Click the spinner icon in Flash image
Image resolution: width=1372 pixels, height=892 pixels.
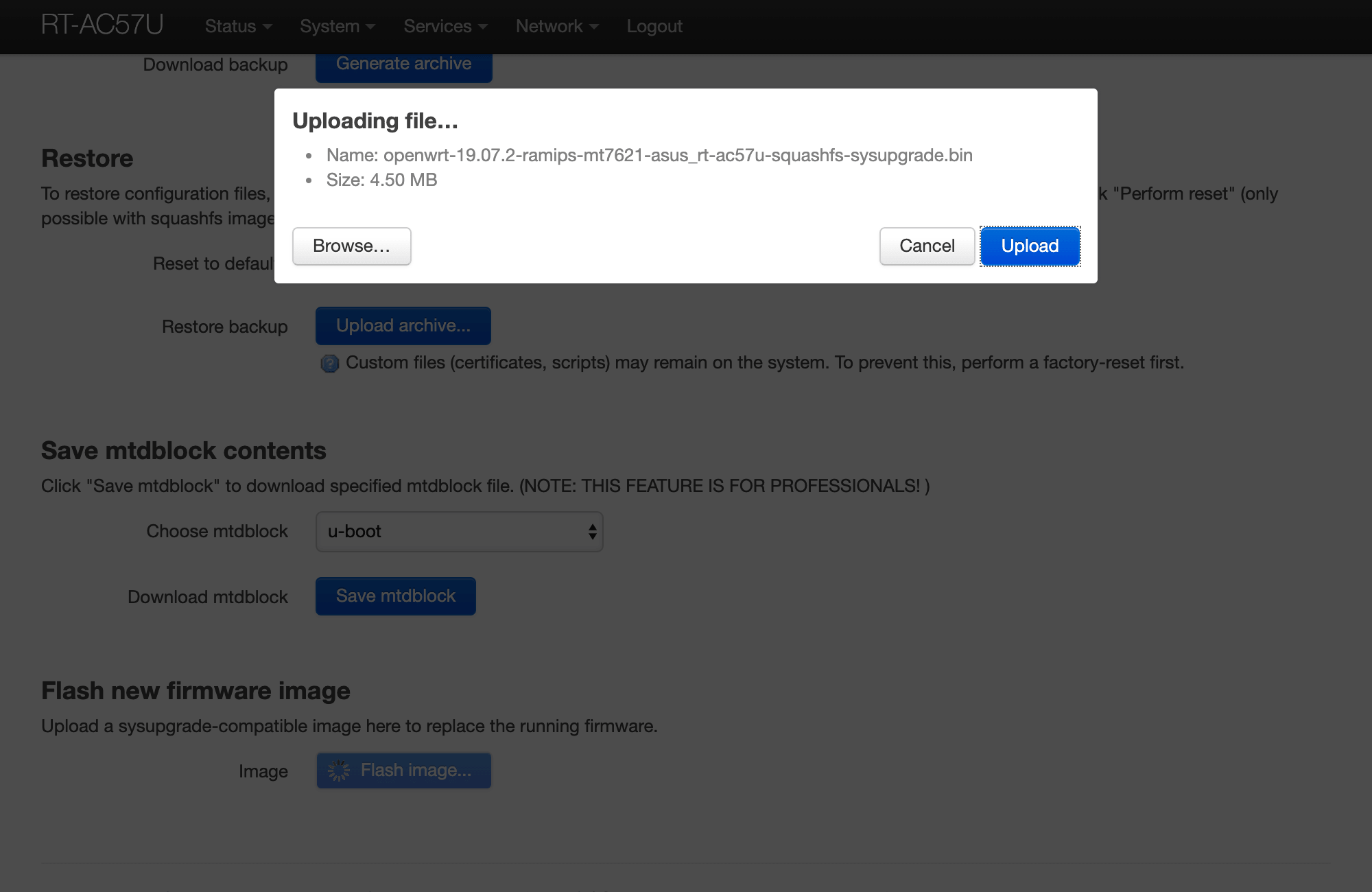339,771
